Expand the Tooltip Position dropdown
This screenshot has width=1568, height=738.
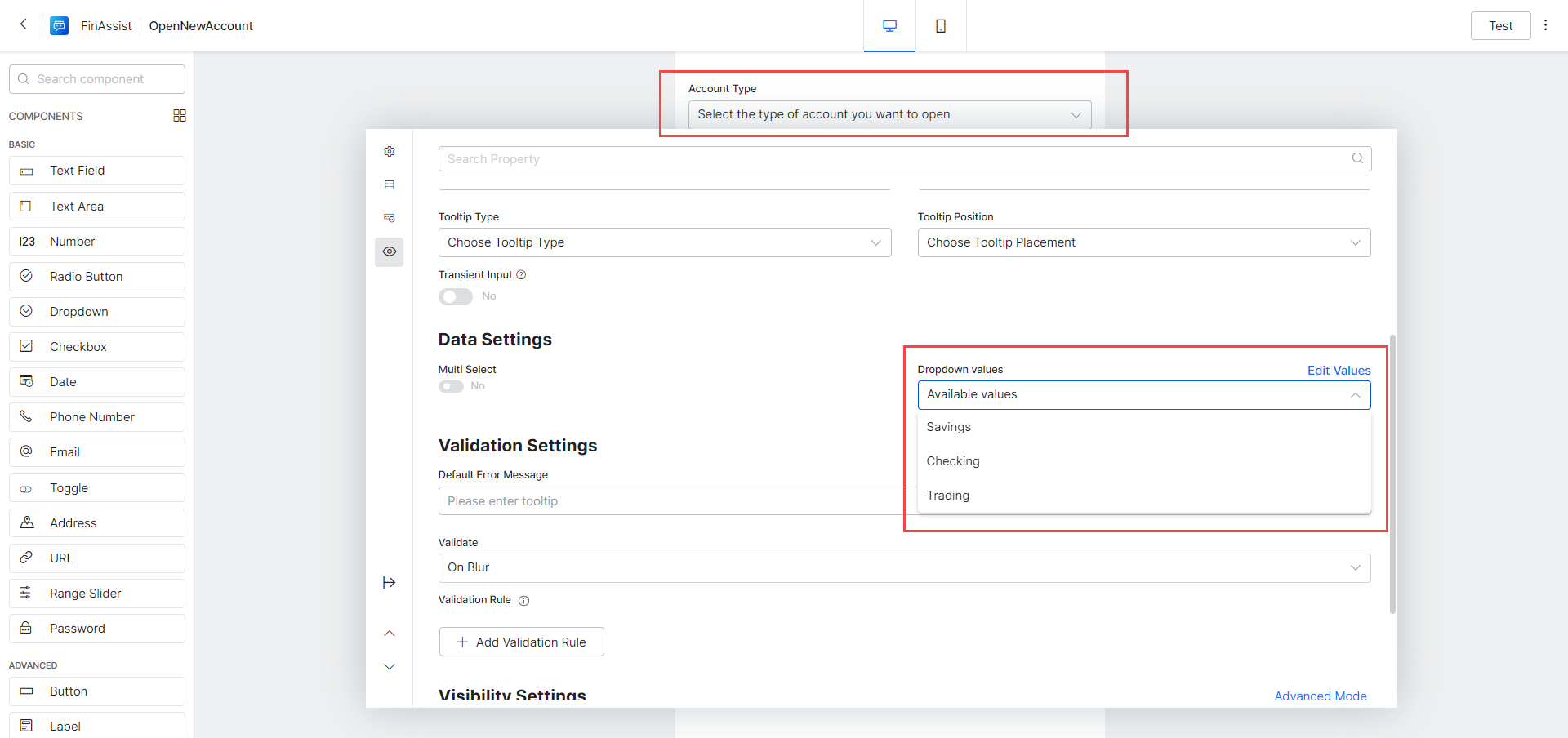pyautogui.click(x=1143, y=242)
